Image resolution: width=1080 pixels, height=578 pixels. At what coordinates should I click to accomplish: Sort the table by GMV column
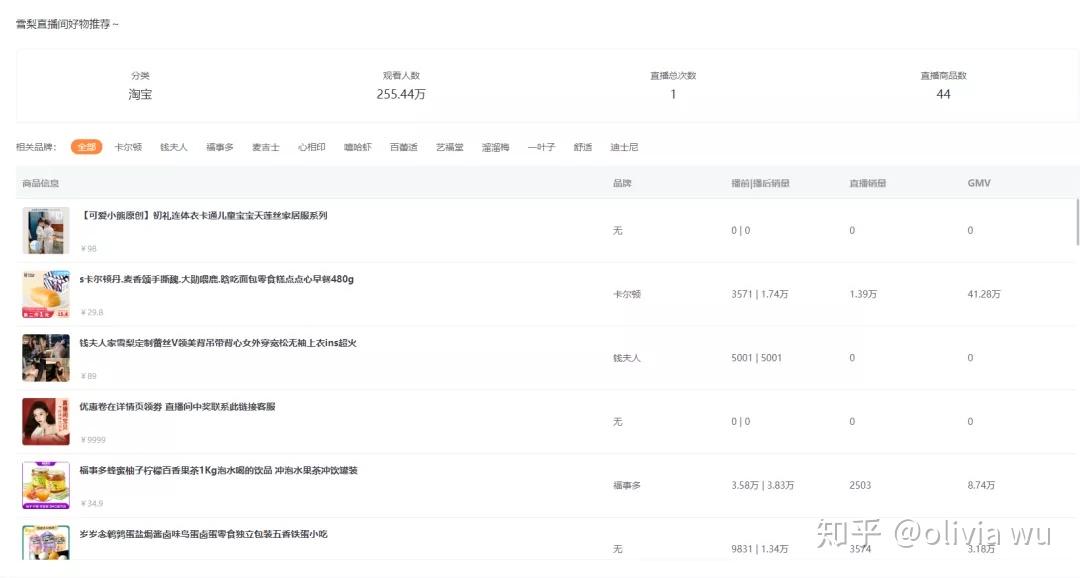(x=978, y=182)
